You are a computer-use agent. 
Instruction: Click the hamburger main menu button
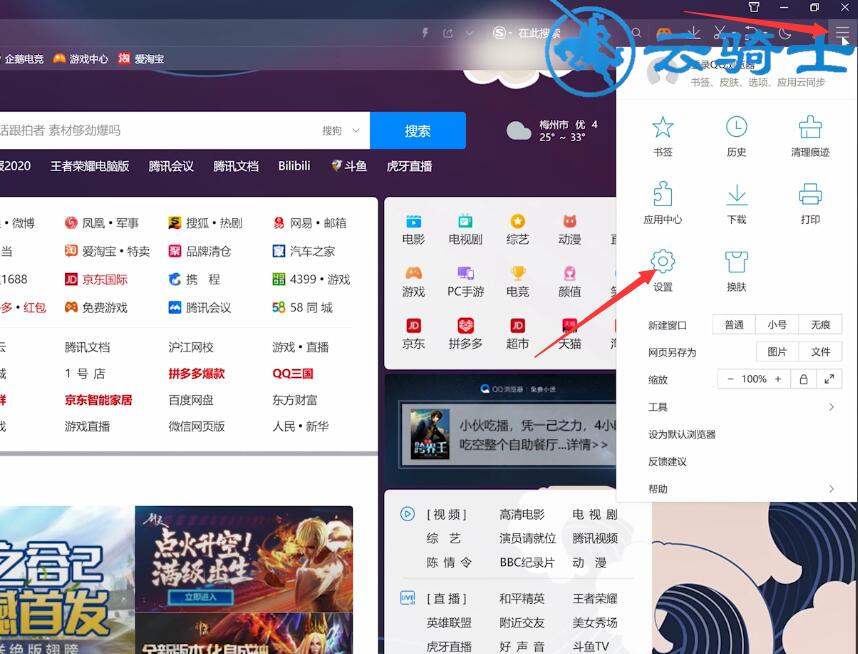[x=842, y=33]
